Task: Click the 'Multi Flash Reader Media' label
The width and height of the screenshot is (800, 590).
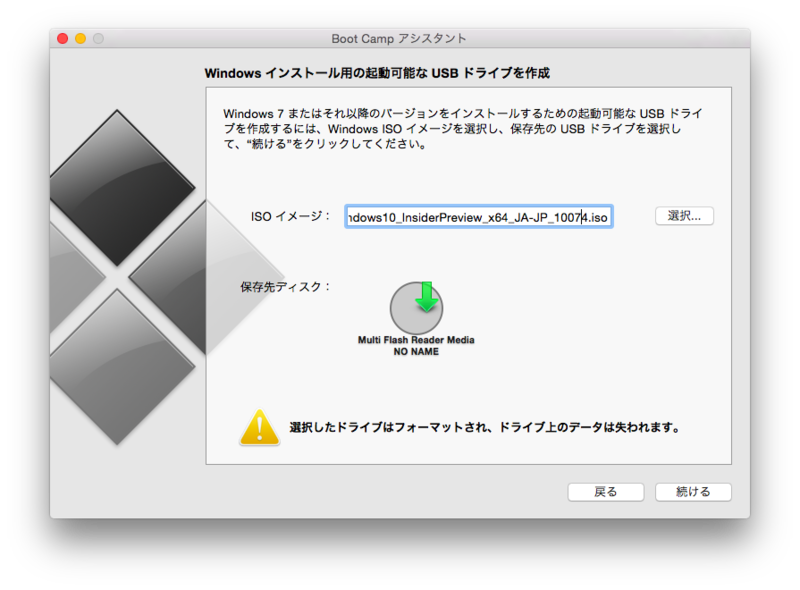Action: click(x=416, y=340)
